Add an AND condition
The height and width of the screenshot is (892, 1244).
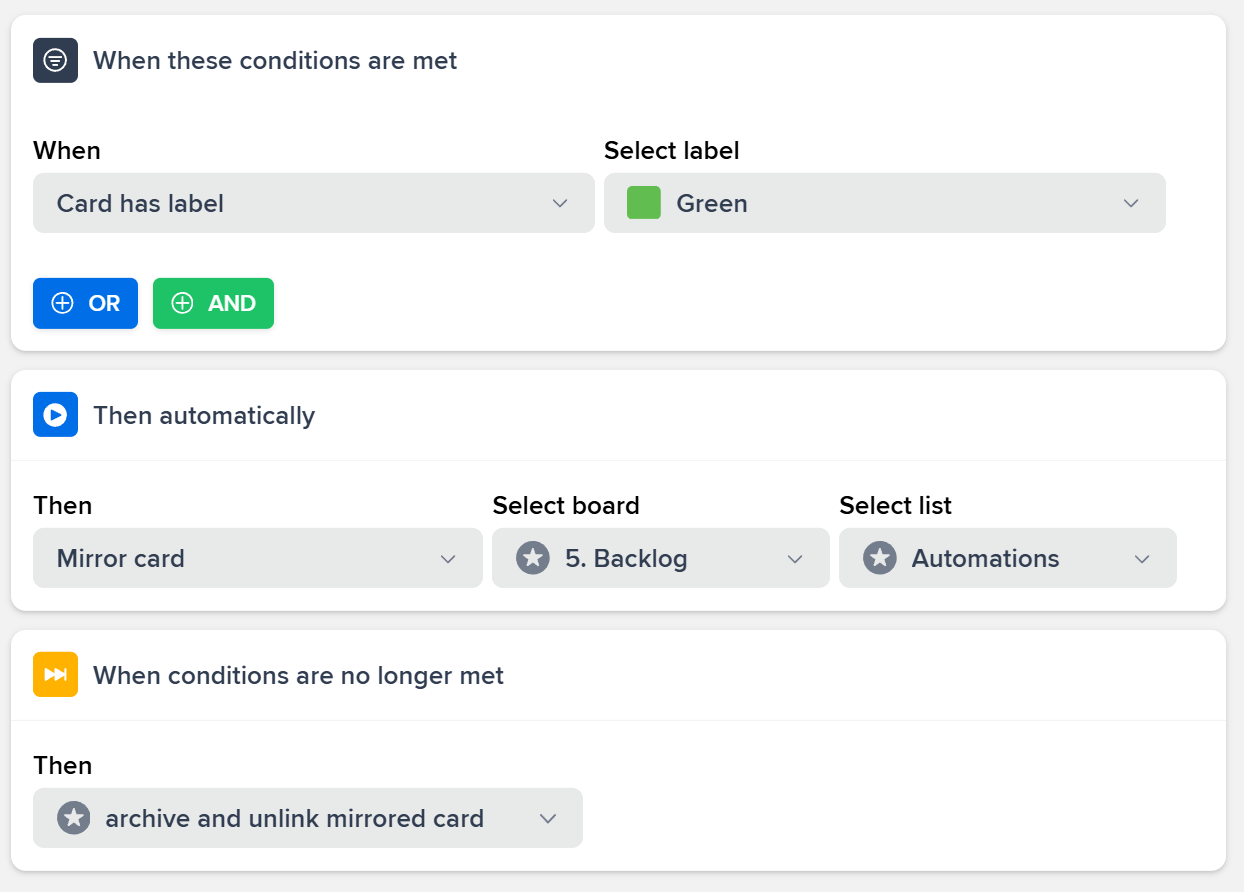(x=213, y=303)
